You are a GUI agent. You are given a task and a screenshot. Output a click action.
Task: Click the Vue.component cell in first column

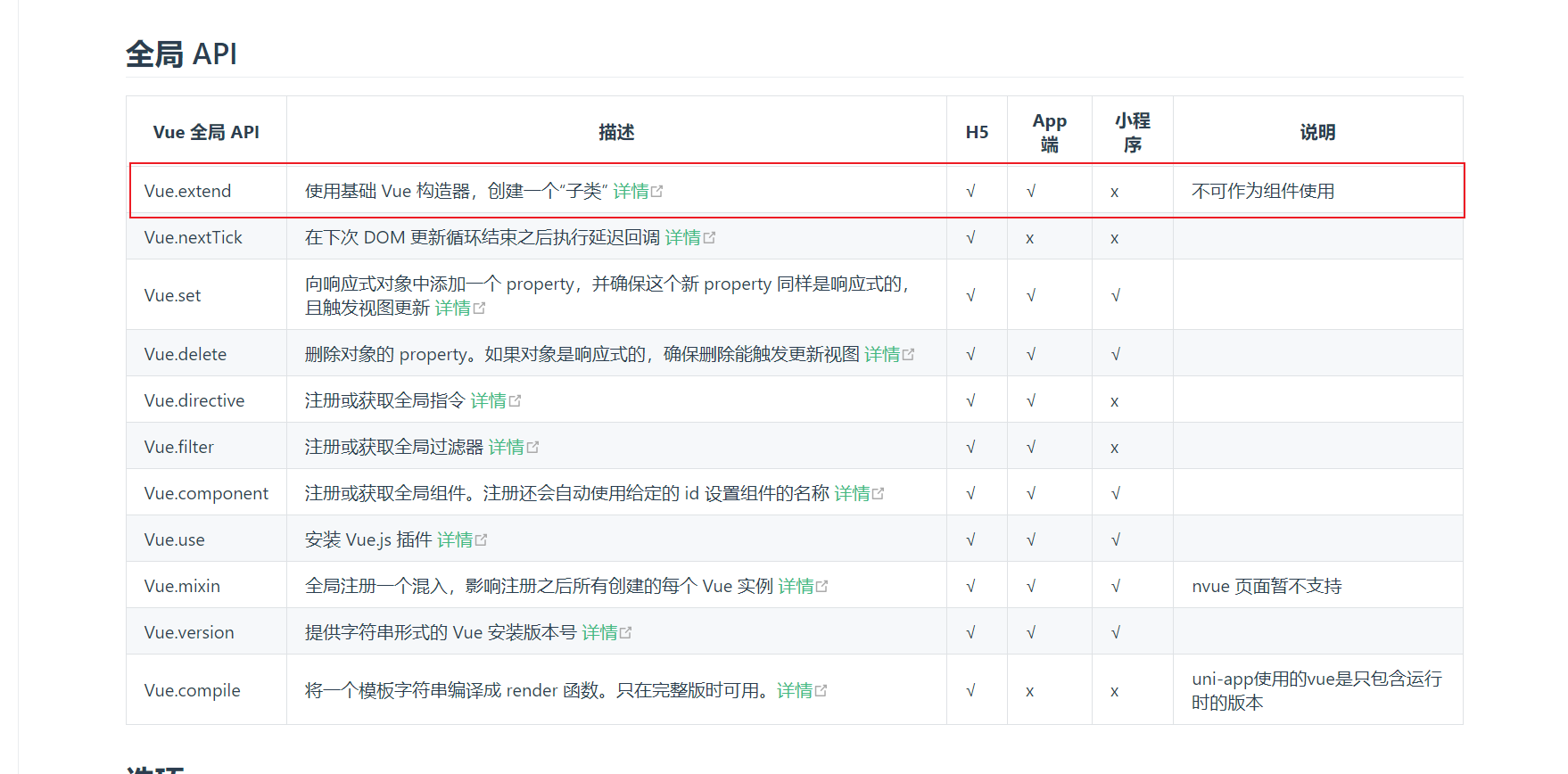[x=206, y=493]
